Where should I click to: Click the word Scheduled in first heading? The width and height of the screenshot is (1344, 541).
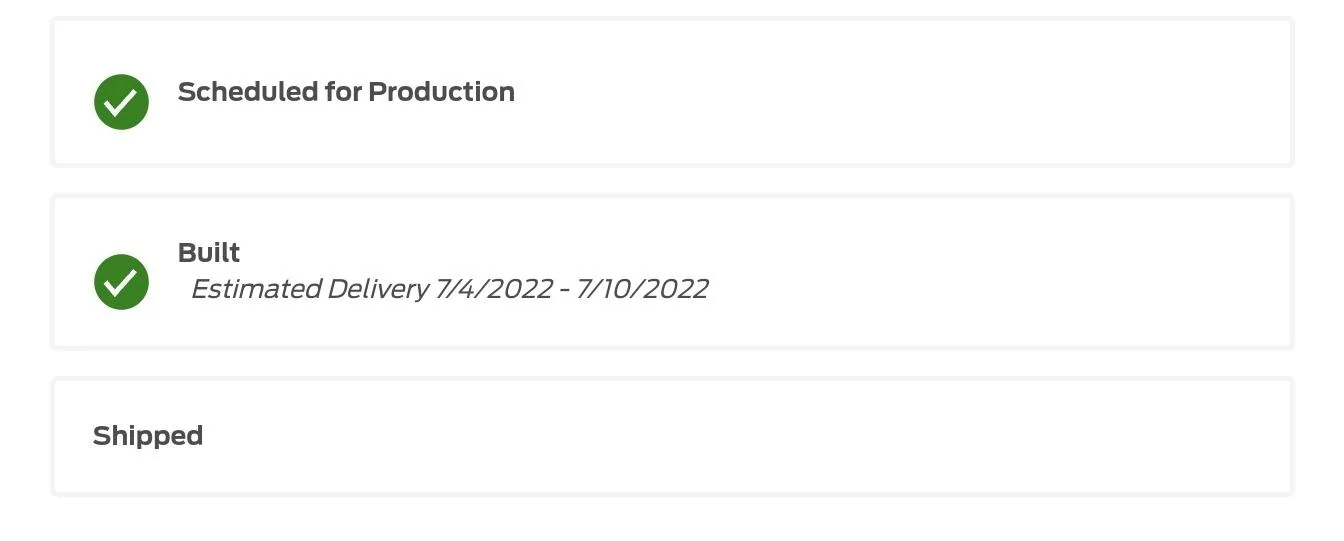247,92
